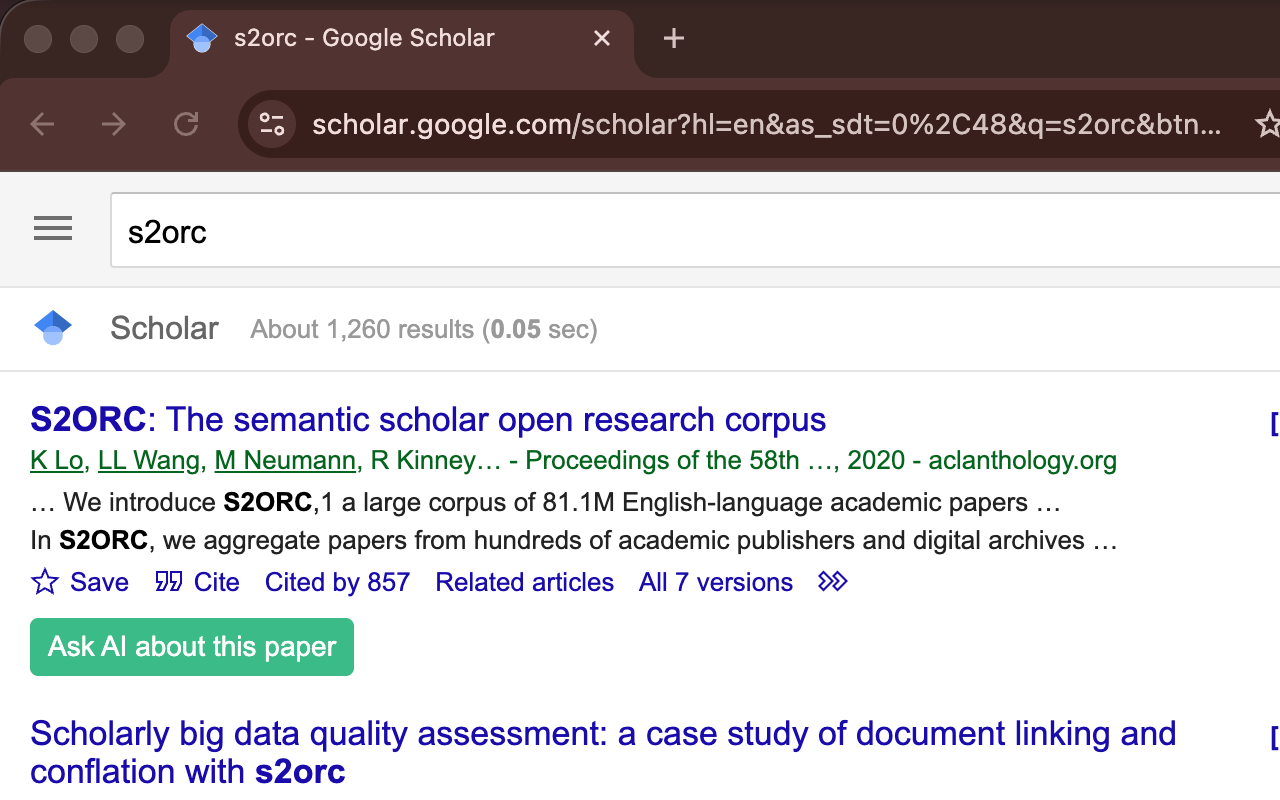Open site information icon in address bar
The image size is (1280, 800).
(272, 124)
